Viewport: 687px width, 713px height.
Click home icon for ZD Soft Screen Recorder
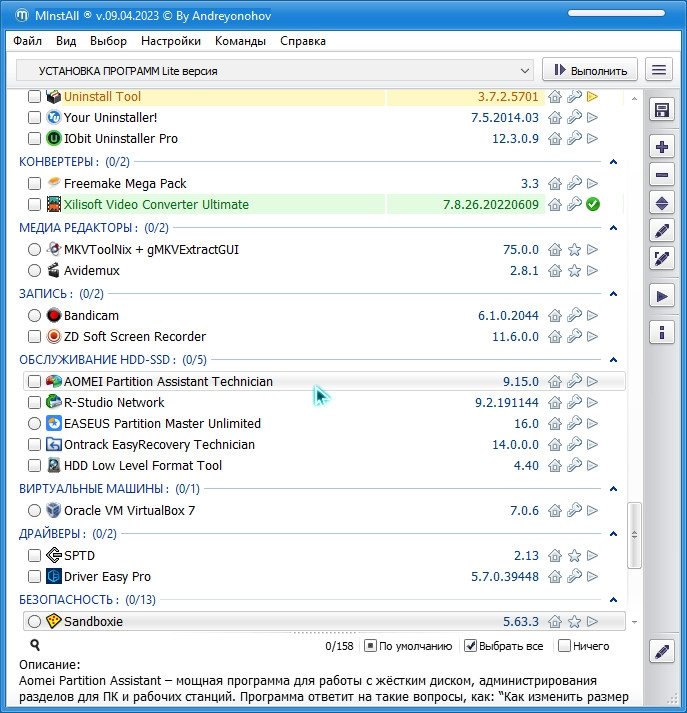[x=555, y=336]
